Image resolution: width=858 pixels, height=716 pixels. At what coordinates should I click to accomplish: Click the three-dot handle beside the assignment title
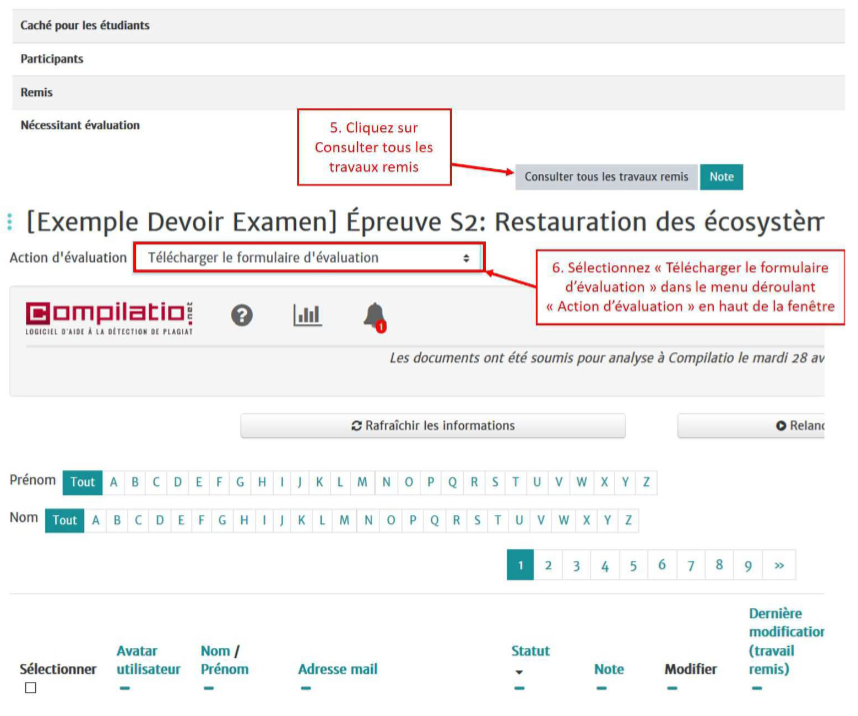tap(10, 222)
